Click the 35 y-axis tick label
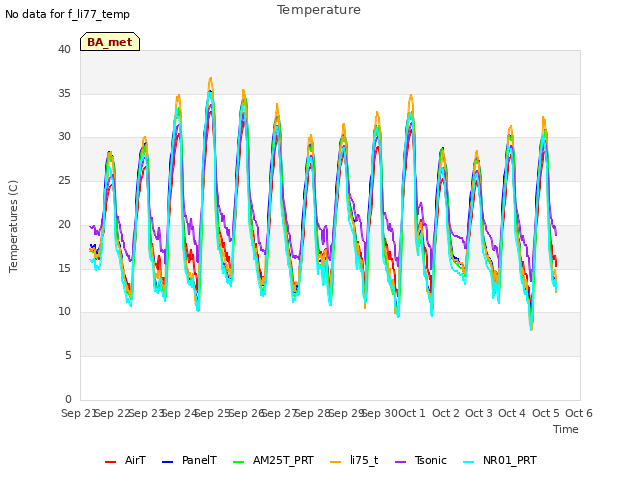This screenshot has height=480, width=640. coord(64,93)
